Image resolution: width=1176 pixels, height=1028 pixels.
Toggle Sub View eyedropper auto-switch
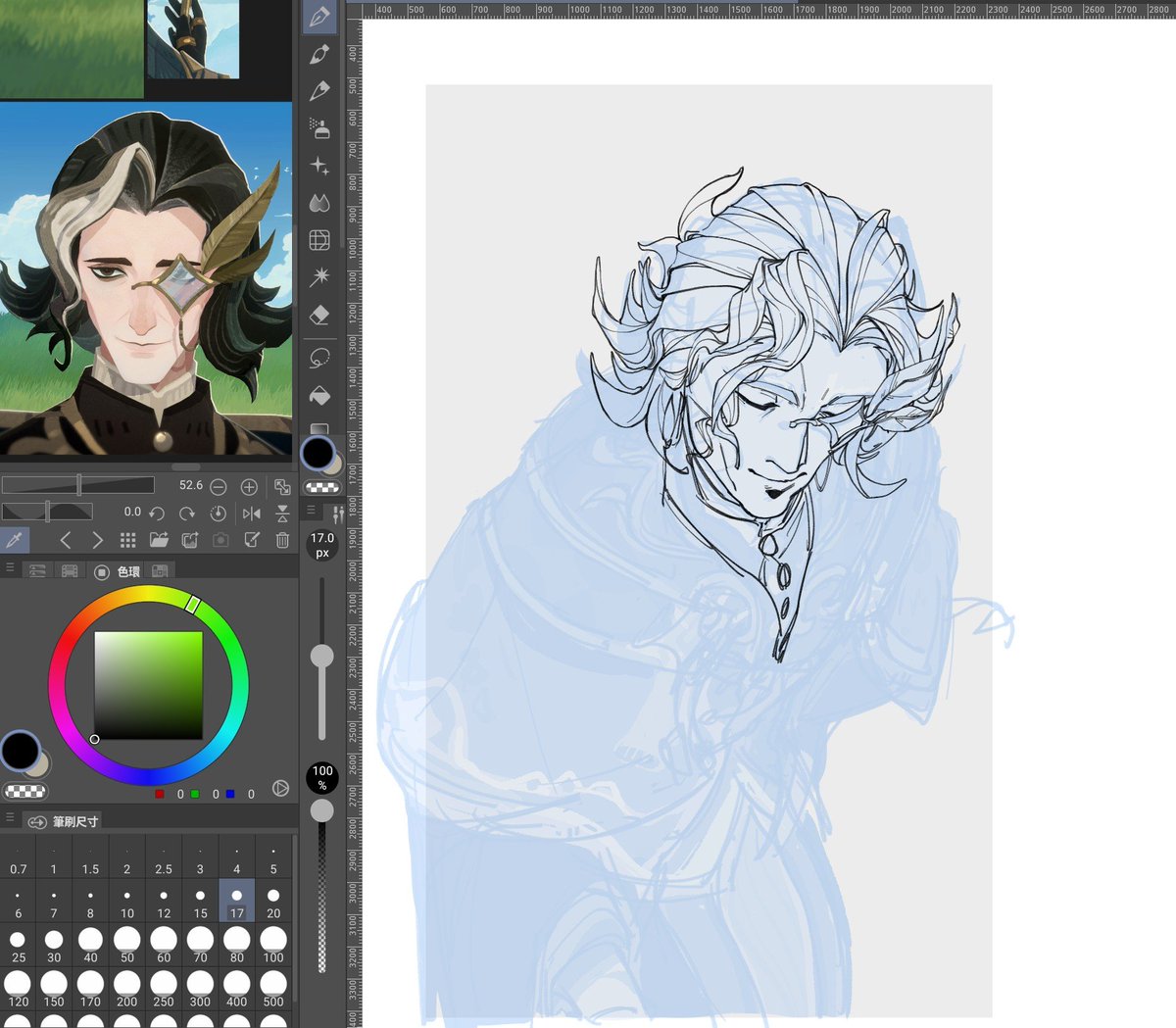[x=15, y=540]
